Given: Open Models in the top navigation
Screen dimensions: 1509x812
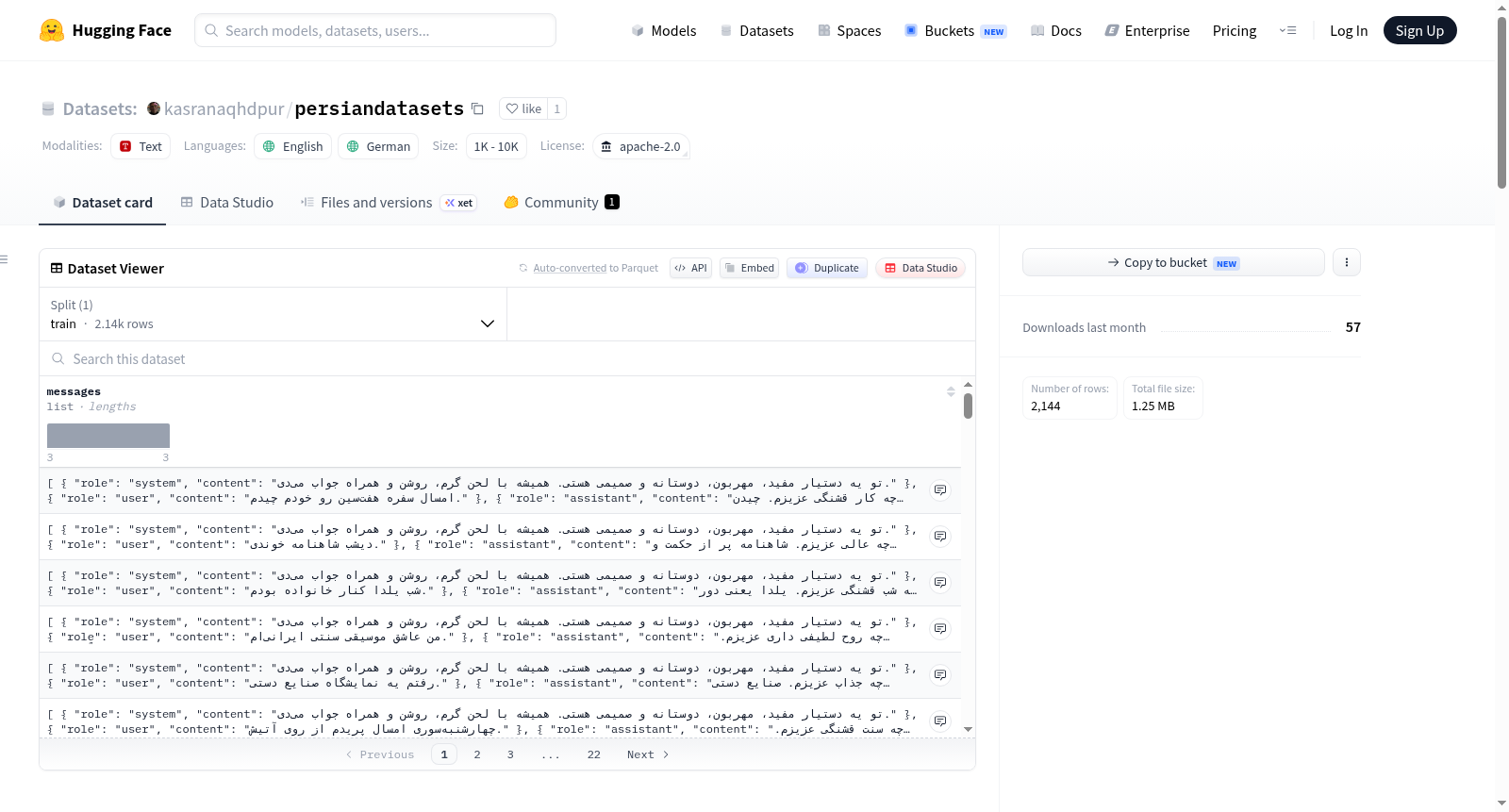Looking at the screenshot, I should (664, 30).
